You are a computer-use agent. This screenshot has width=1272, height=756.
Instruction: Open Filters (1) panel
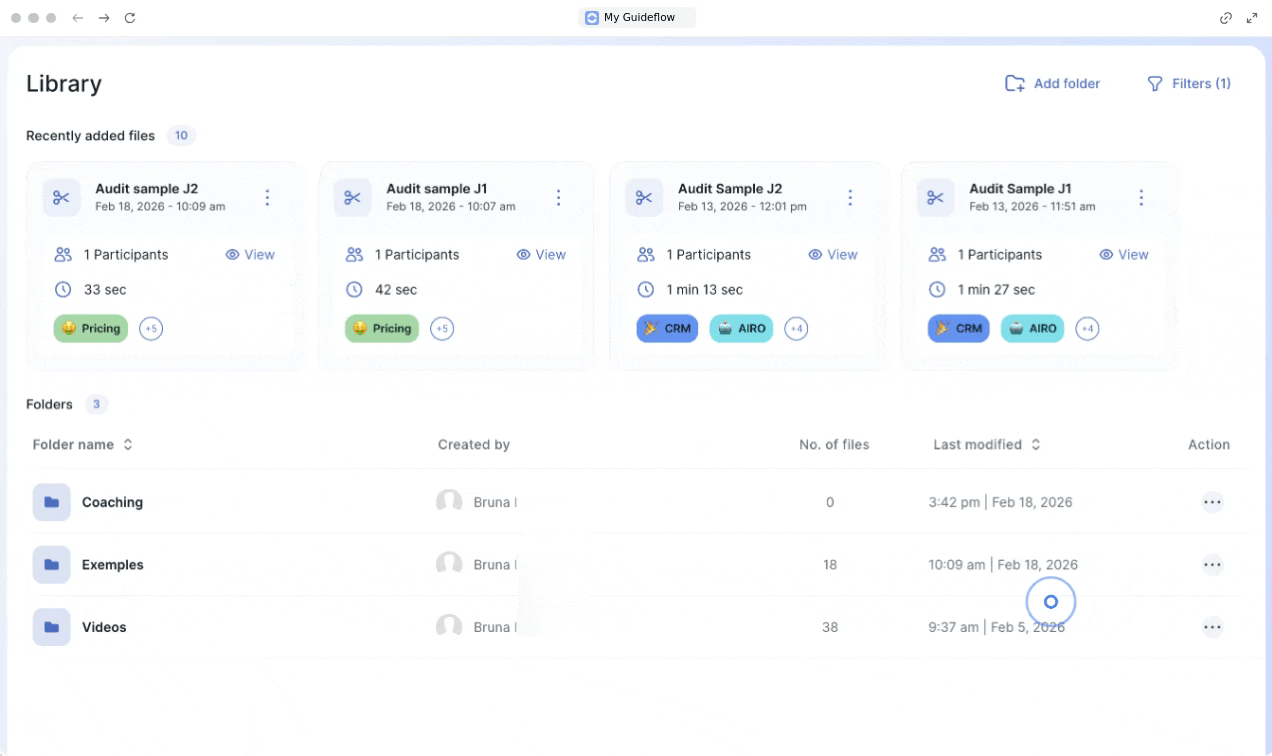[1188, 84]
